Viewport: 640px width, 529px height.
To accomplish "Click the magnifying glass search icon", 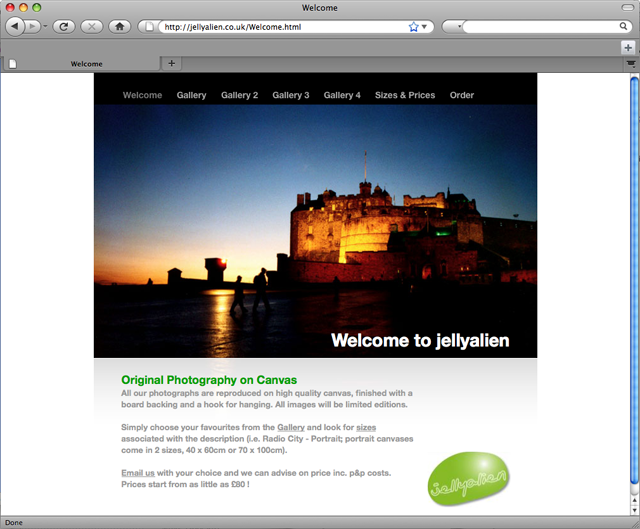I will tap(623, 27).
